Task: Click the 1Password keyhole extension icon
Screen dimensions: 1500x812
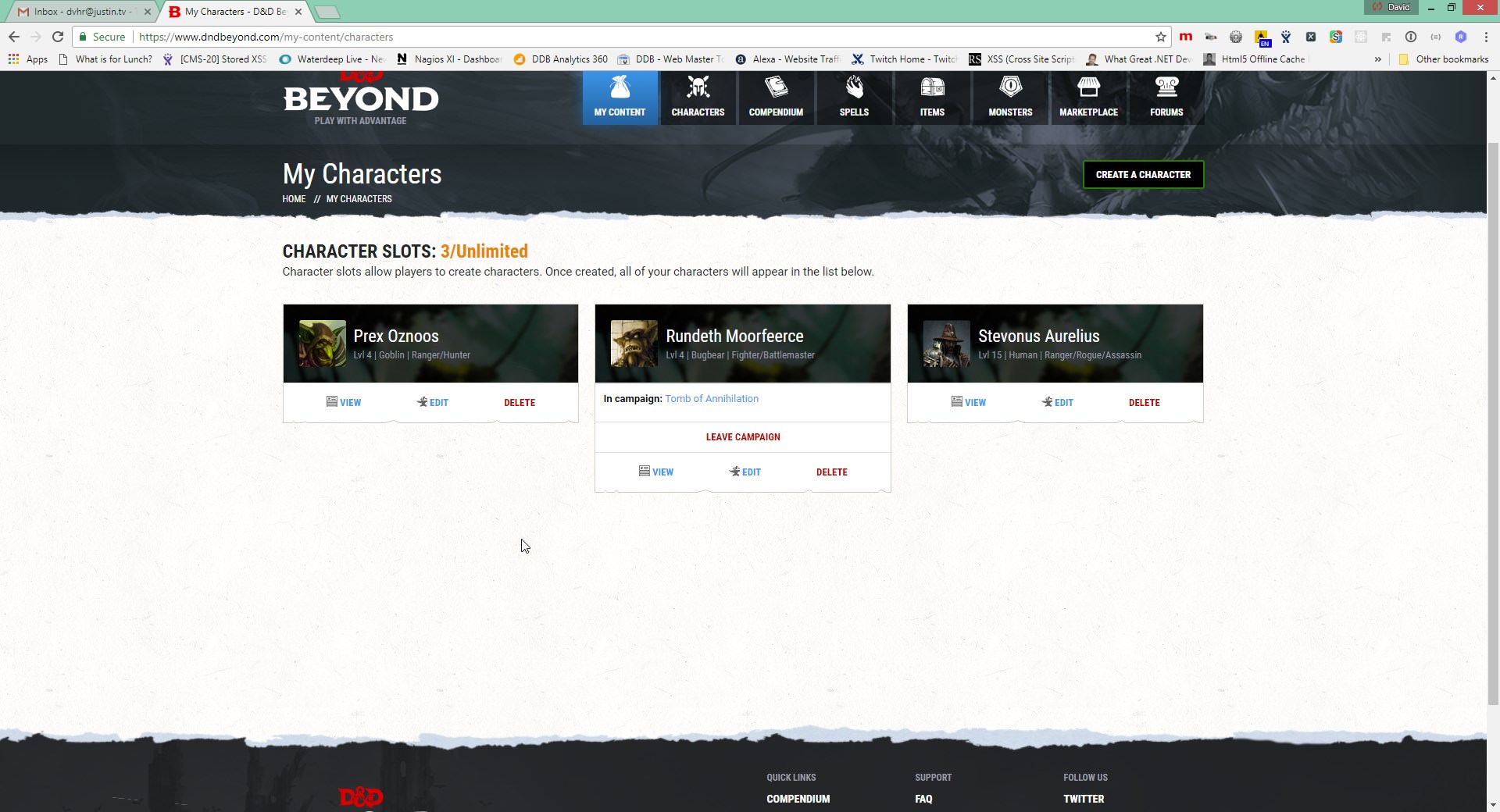Action: click(x=1411, y=37)
